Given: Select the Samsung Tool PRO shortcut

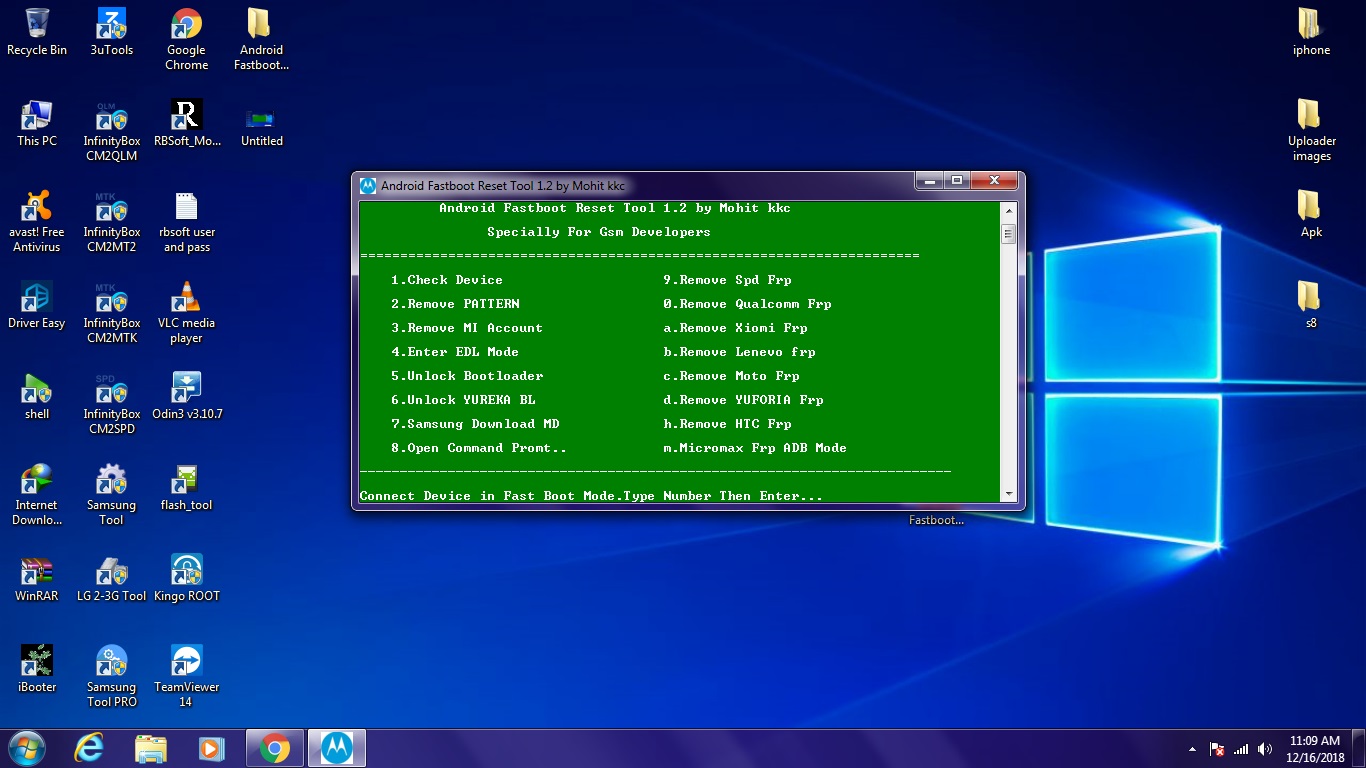Looking at the screenshot, I should (111, 676).
